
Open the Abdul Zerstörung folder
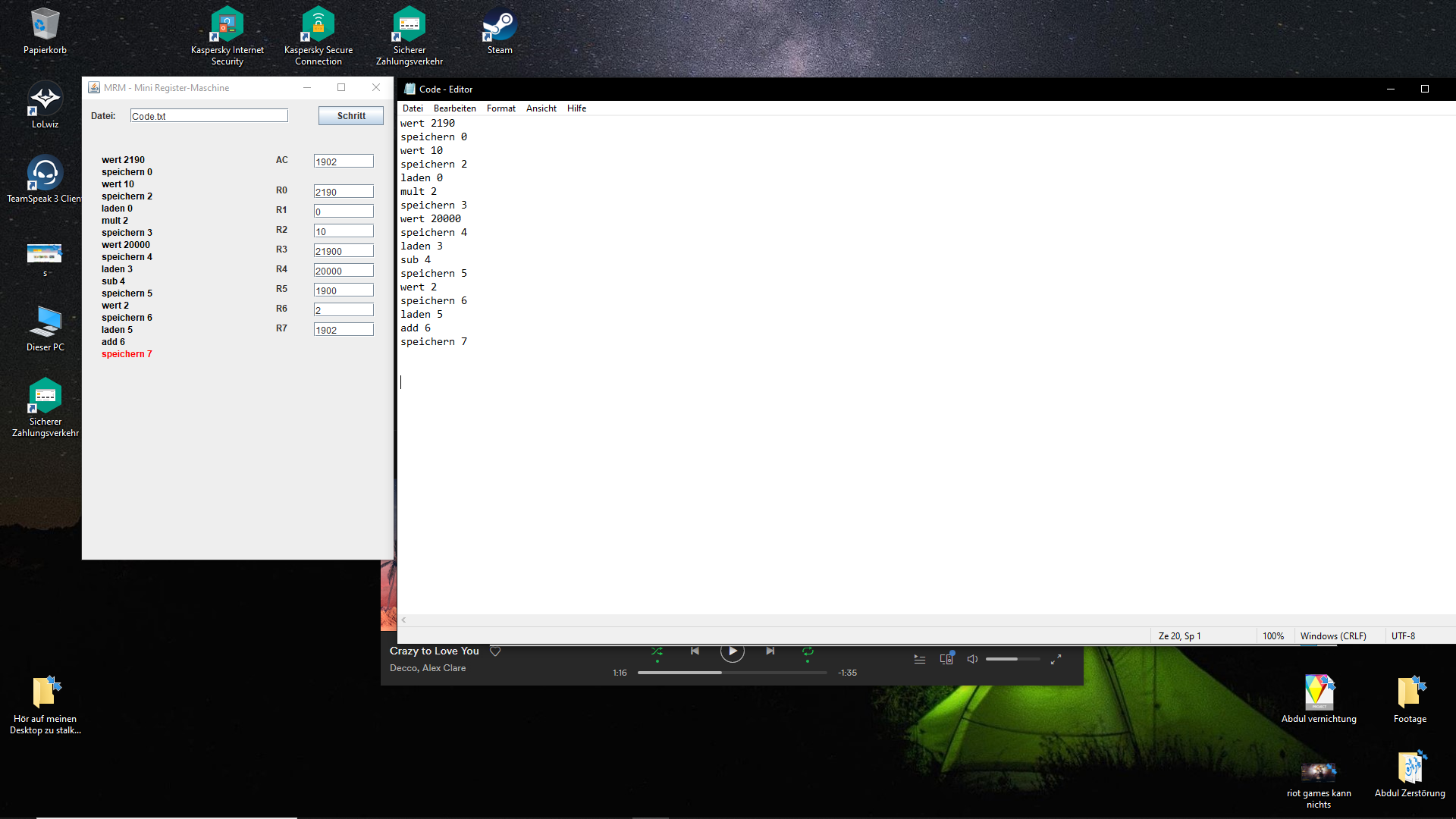pos(1410,774)
